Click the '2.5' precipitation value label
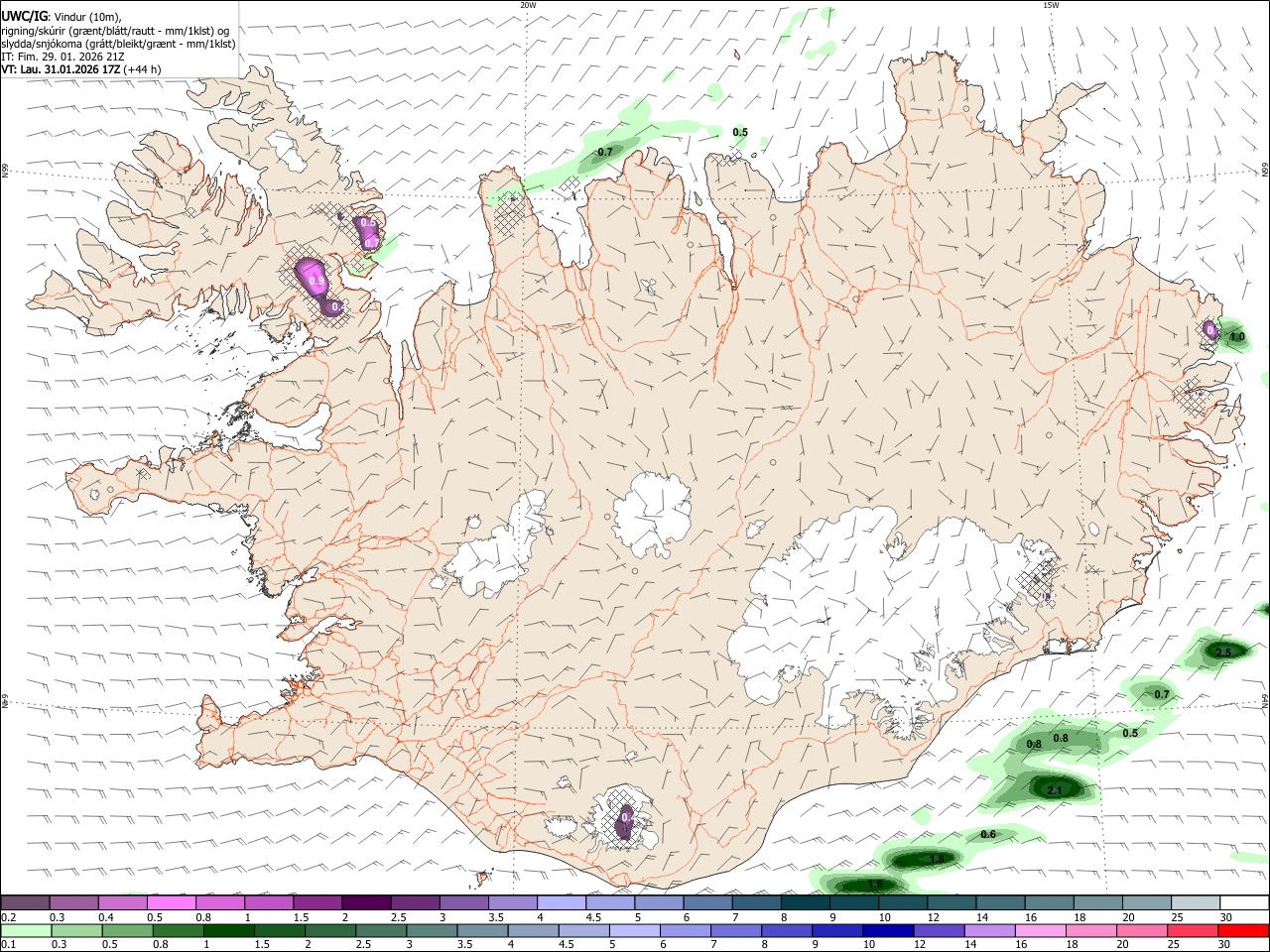This screenshot has height=952, width=1270. [1223, 653]
